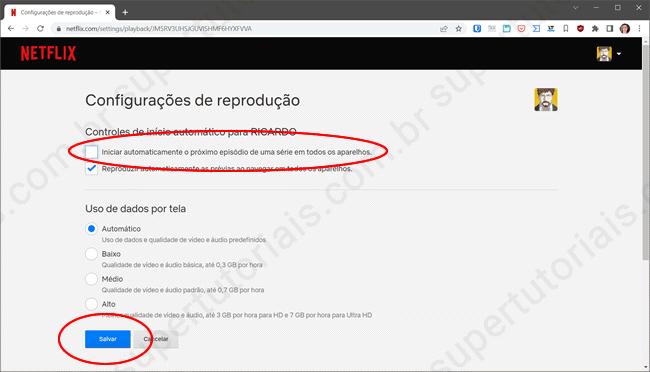
Task: Reload the Netflix settings page
Action: pyautogui.click(x=40, y=29)
